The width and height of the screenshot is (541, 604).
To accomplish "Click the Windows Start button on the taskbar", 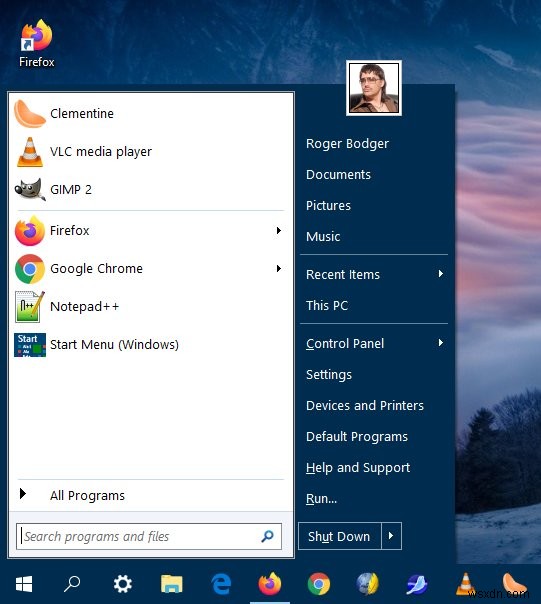I will tap(24, 584).
